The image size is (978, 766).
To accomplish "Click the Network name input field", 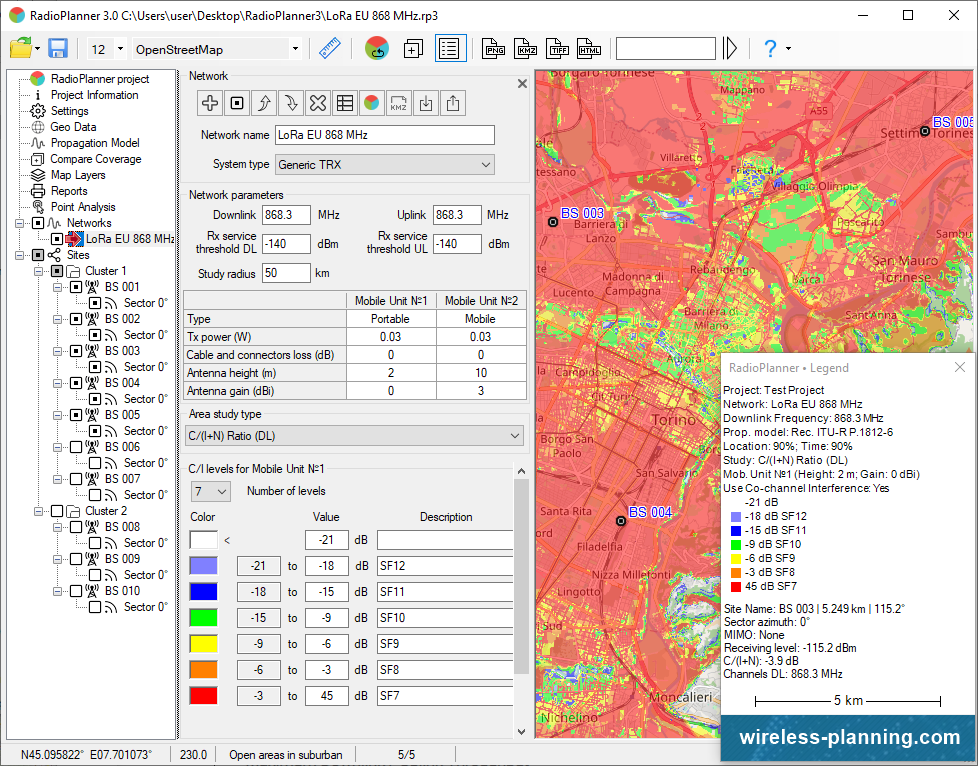I will coord(385,135).
